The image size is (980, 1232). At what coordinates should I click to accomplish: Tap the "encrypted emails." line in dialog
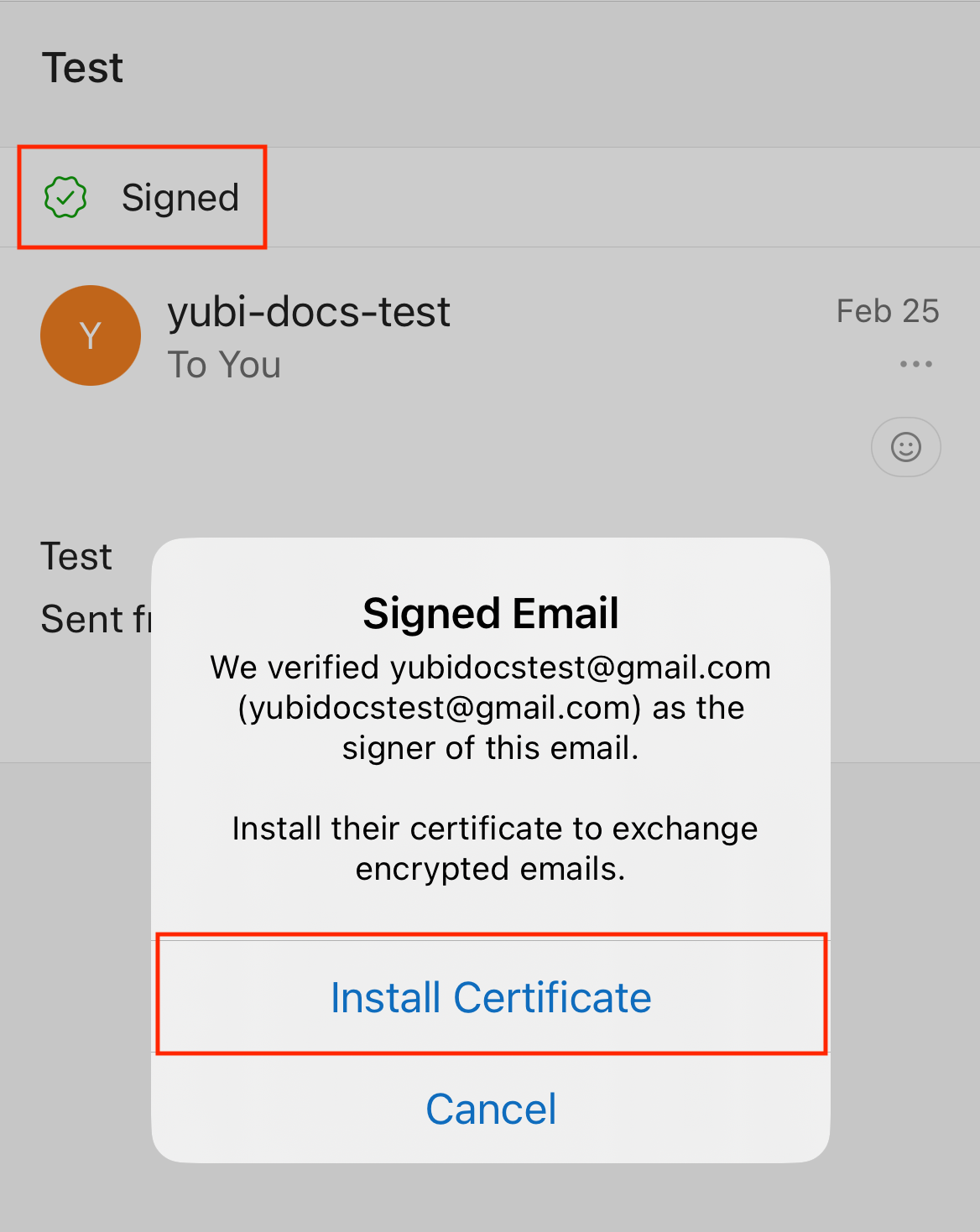pyautogui.click(x=491, y=869)
